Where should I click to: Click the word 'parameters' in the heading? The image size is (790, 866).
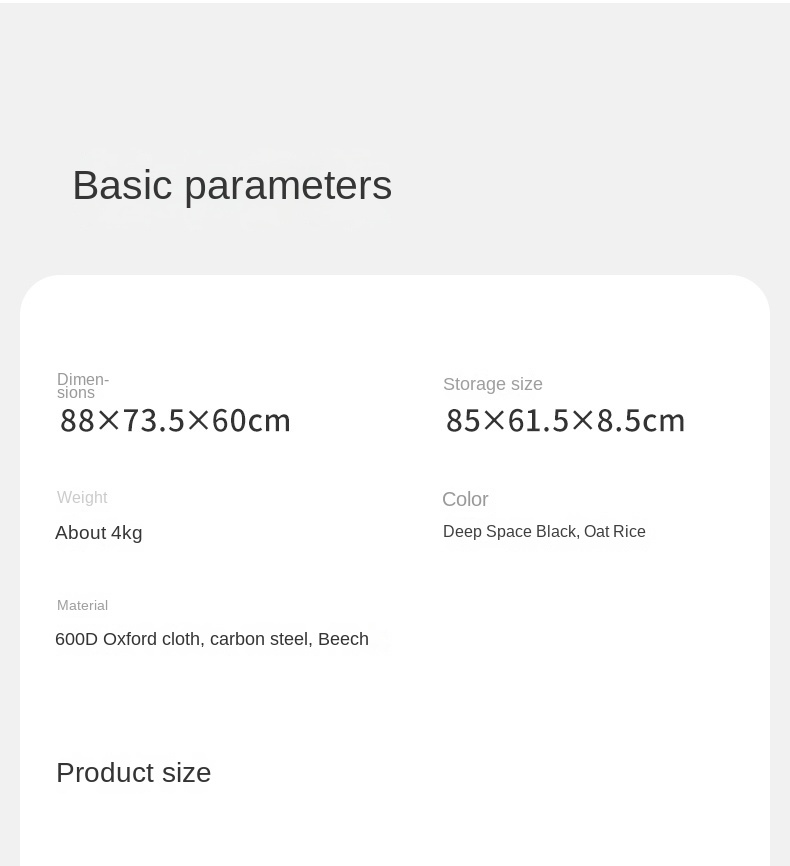pos(288,186)
